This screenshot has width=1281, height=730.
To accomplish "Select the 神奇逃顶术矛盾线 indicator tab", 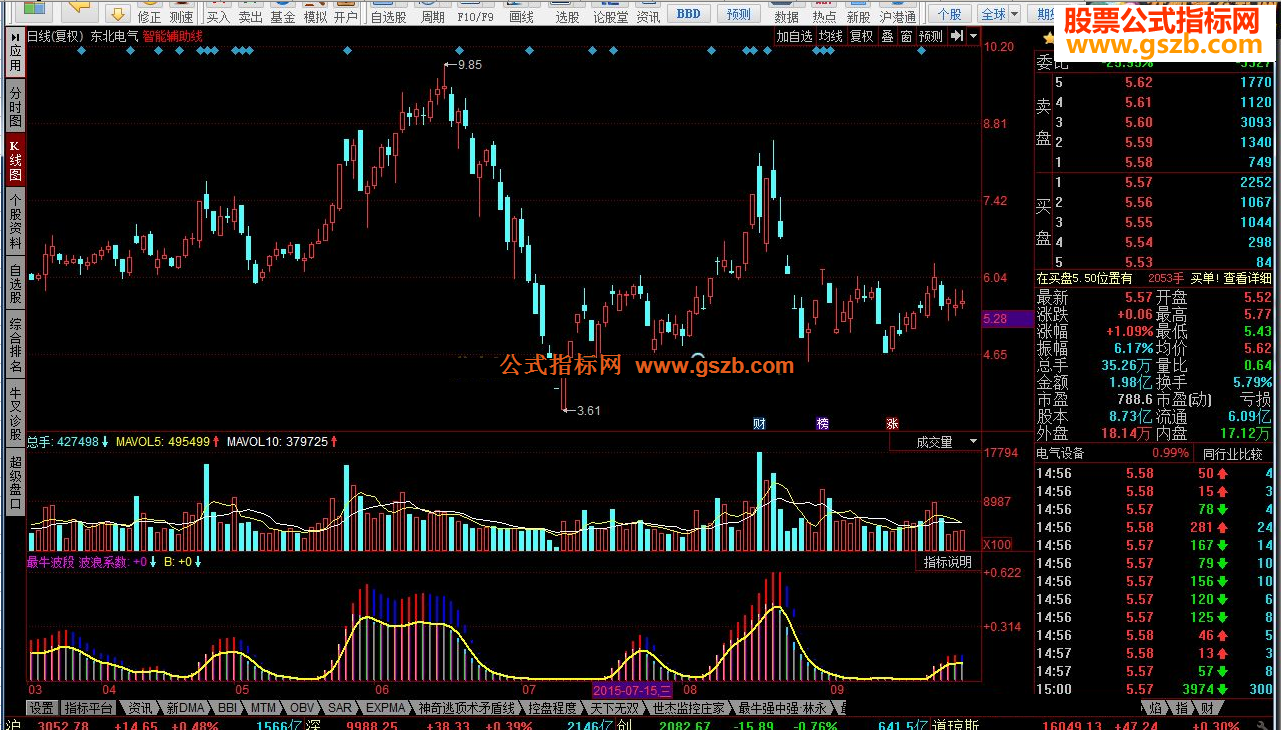I will click(468, 707).
